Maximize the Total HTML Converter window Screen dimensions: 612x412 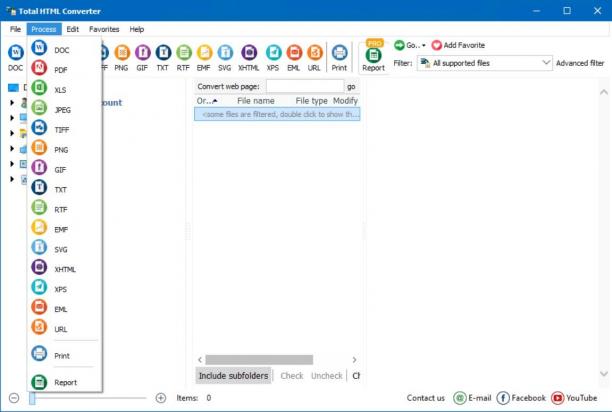[567, 11]
